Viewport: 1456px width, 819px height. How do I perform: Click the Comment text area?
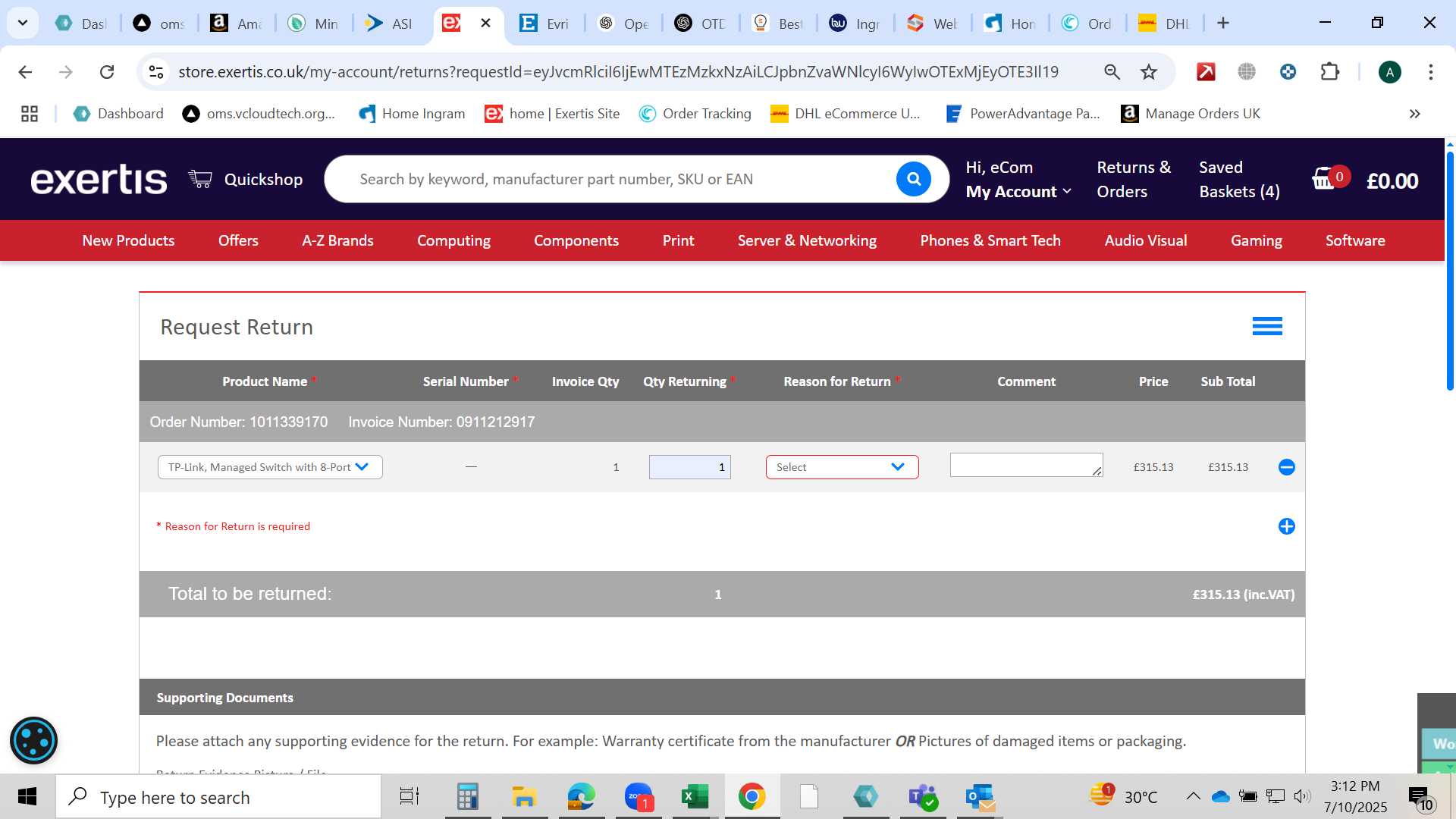point(1026,465)
